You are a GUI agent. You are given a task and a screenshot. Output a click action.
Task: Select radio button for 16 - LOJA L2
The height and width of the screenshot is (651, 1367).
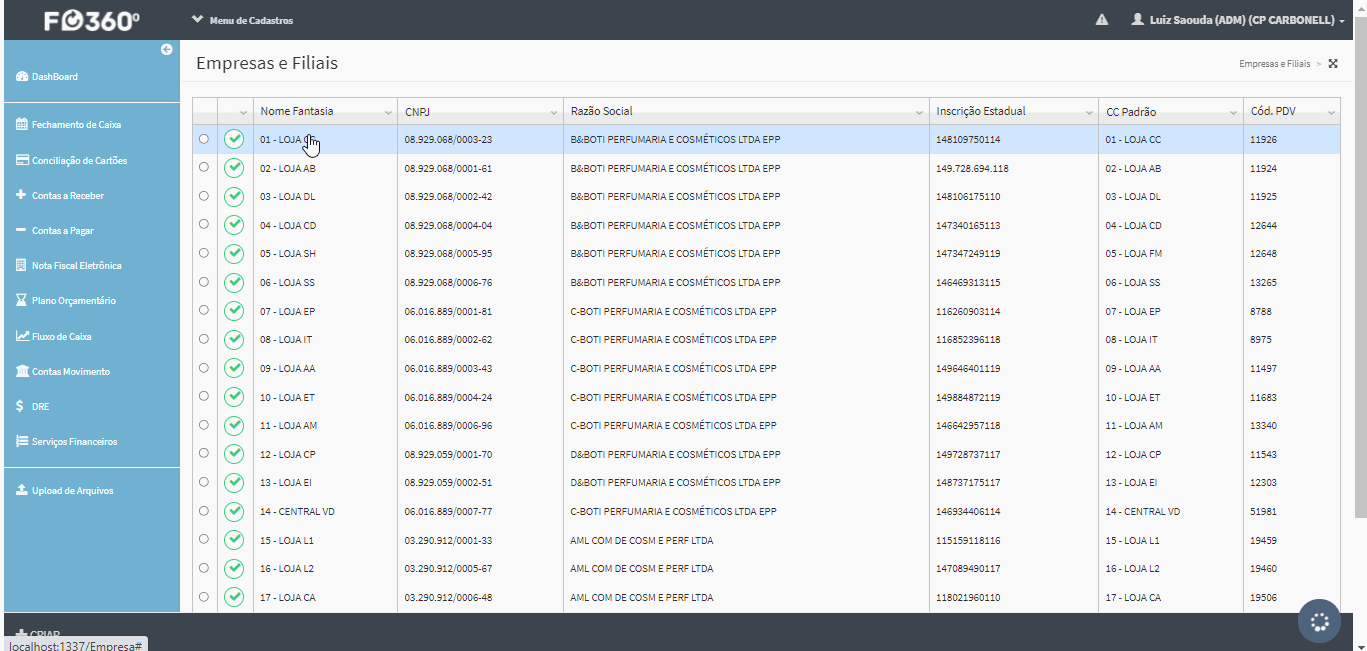204,568
